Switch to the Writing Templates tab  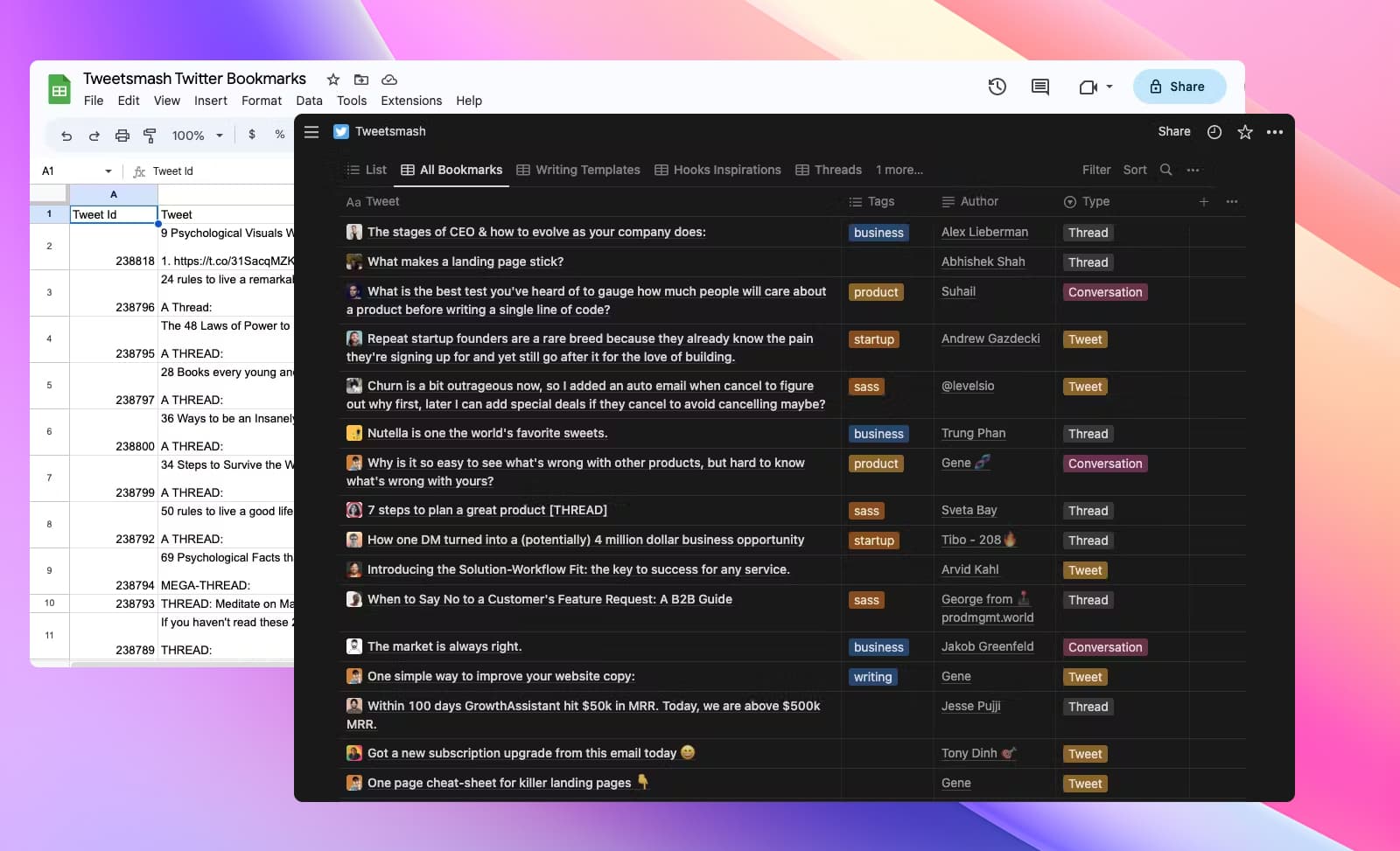[578, 170]
